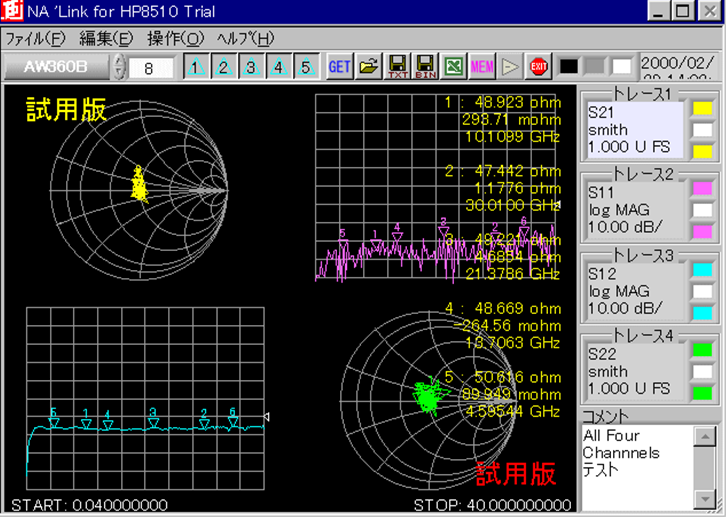The height and width of the screenshot is (517, 726).
Task: Click the address field showing 8
Action: click(x=151, y=69)
